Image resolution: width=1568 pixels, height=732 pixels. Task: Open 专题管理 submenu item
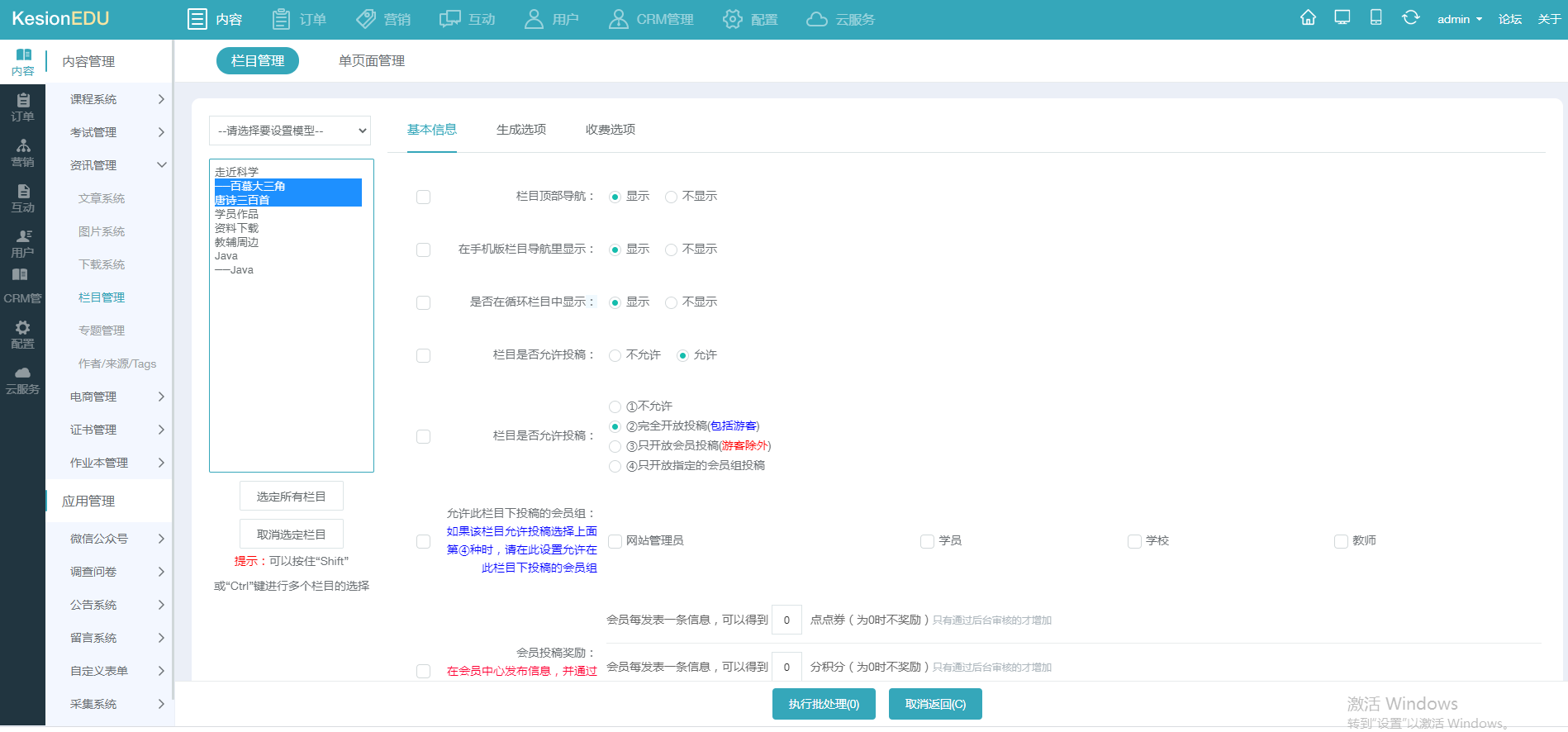point(102,330)
